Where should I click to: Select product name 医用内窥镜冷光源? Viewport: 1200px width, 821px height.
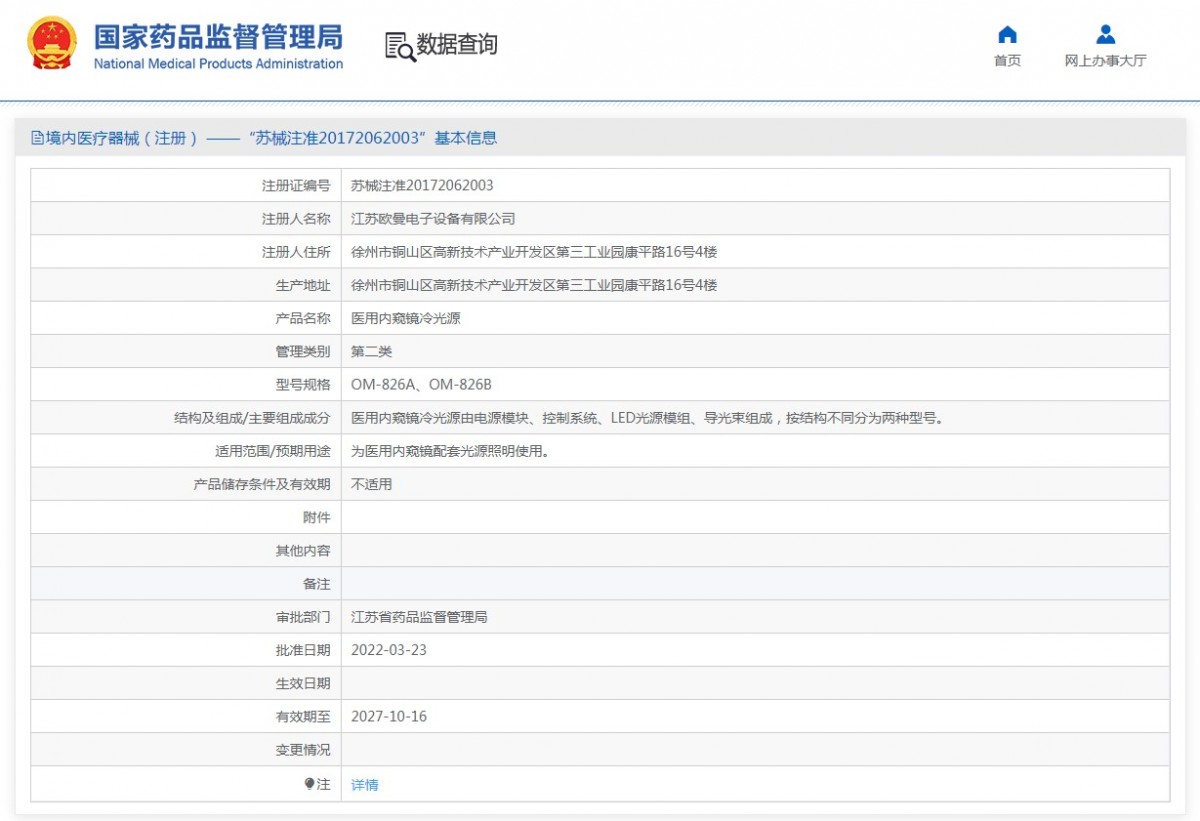coord(406,318)
